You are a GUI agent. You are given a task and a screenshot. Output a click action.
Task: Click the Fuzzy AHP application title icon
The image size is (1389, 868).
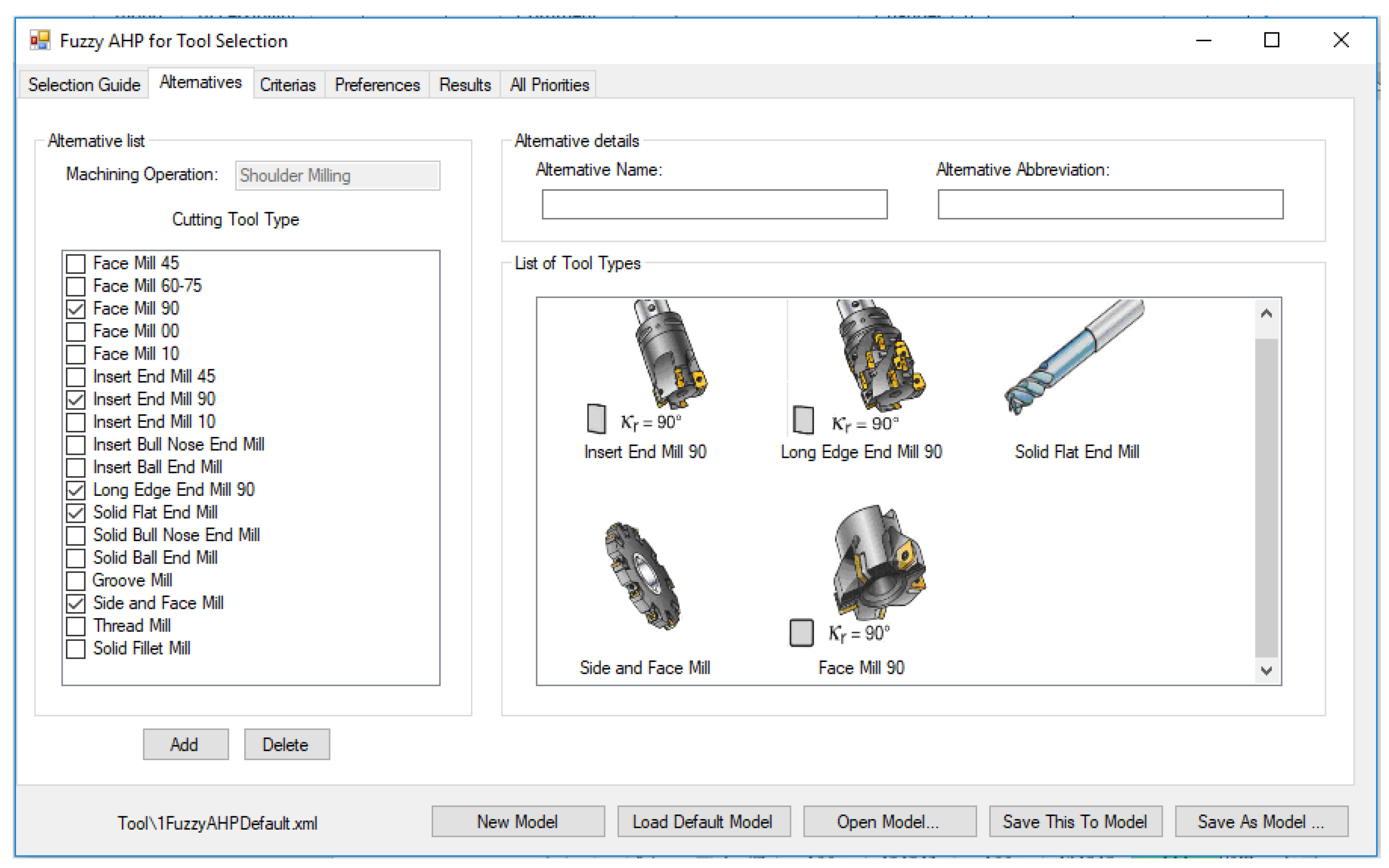pyautogui.click(x=40, y=41)
